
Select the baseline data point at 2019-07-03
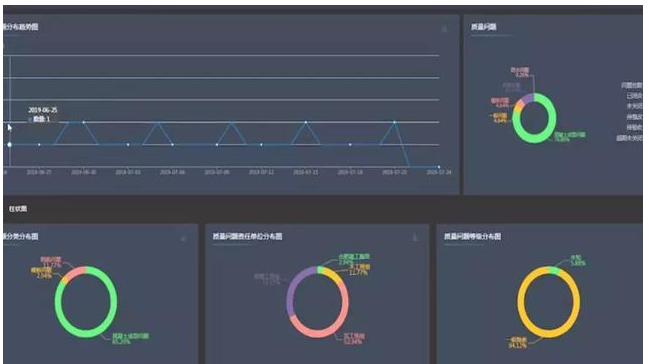click(x=128, y=145)
